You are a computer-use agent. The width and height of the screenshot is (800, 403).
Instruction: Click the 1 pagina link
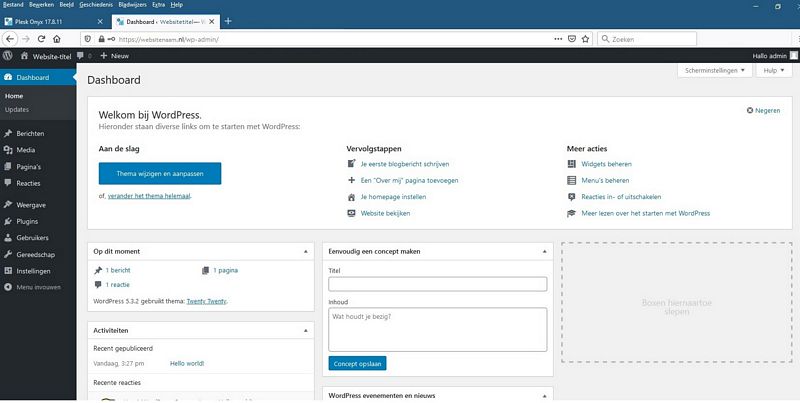pyautogui.click(x=225, y=270)
